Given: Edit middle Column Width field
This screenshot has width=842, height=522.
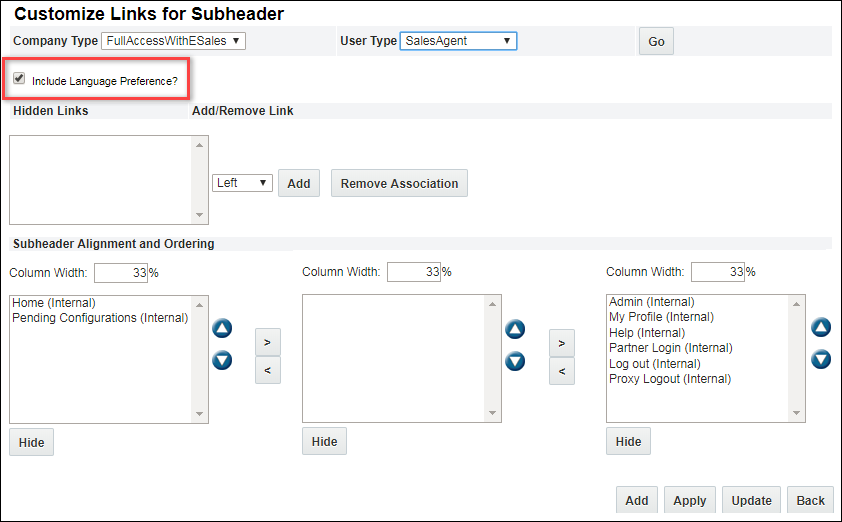Looking at the screenshot, I should (414, 272).
